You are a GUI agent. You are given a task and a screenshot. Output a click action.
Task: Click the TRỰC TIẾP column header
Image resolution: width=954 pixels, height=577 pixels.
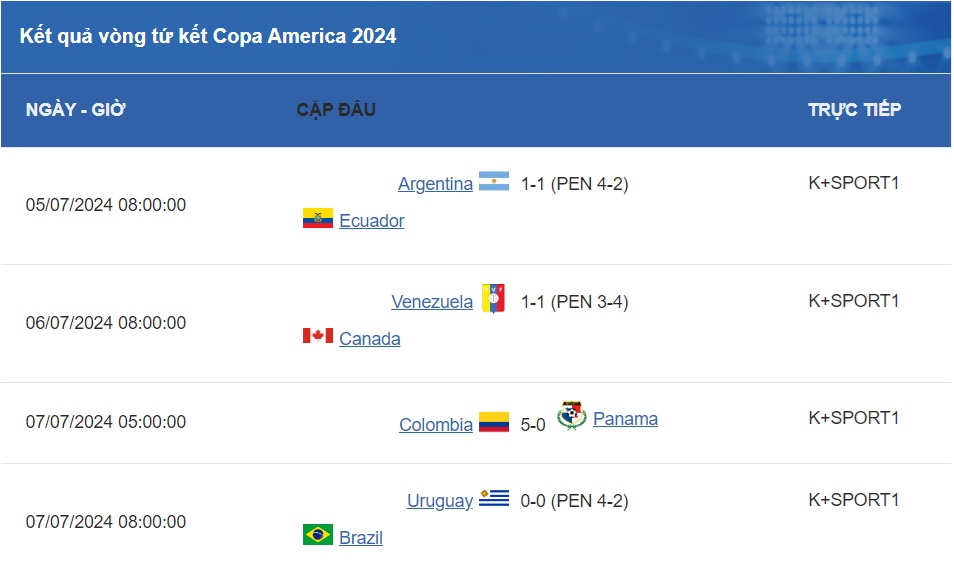(x=854, y=110)
